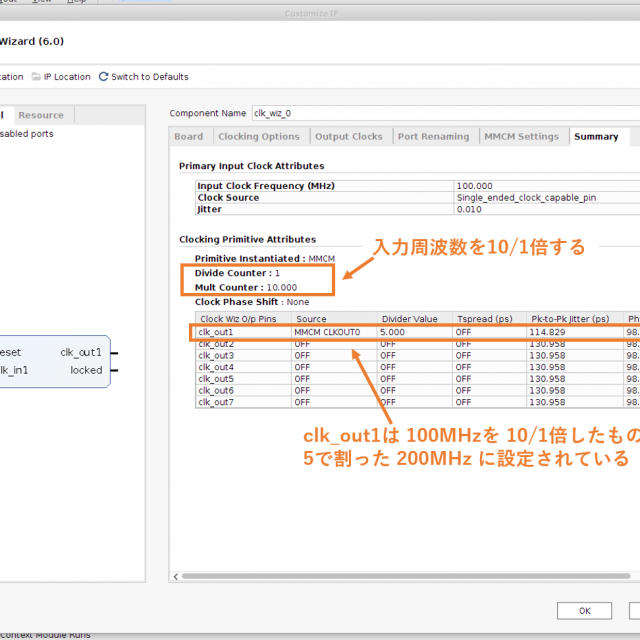Click the locked port on the IP symbol
Image resolution: width=640 pixels, height=640 pixels.
click(x=86, y=370)
